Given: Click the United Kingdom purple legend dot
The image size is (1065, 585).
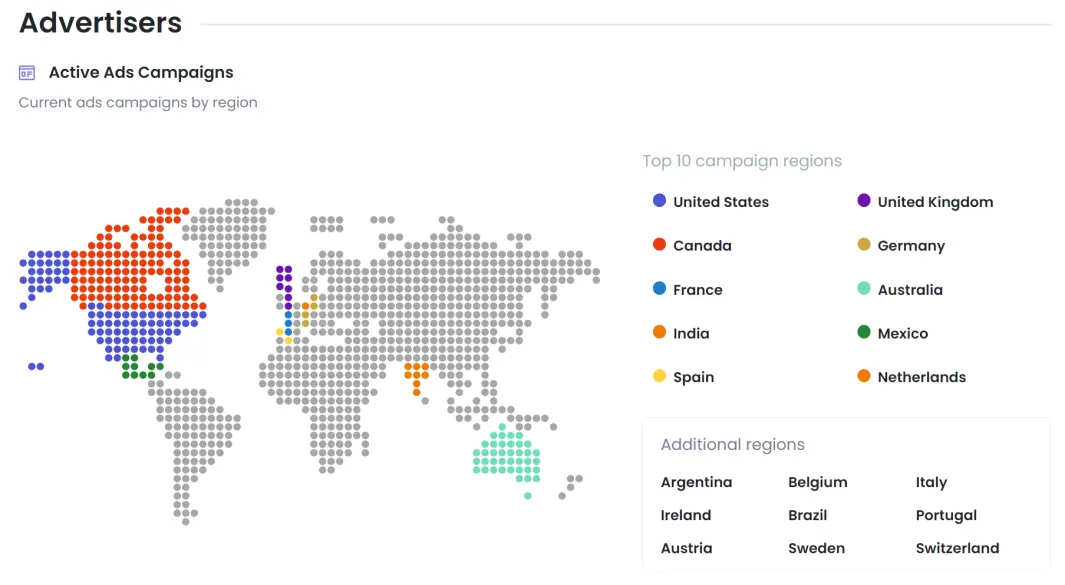Looking at the screenshot, I should pos(863,200).
